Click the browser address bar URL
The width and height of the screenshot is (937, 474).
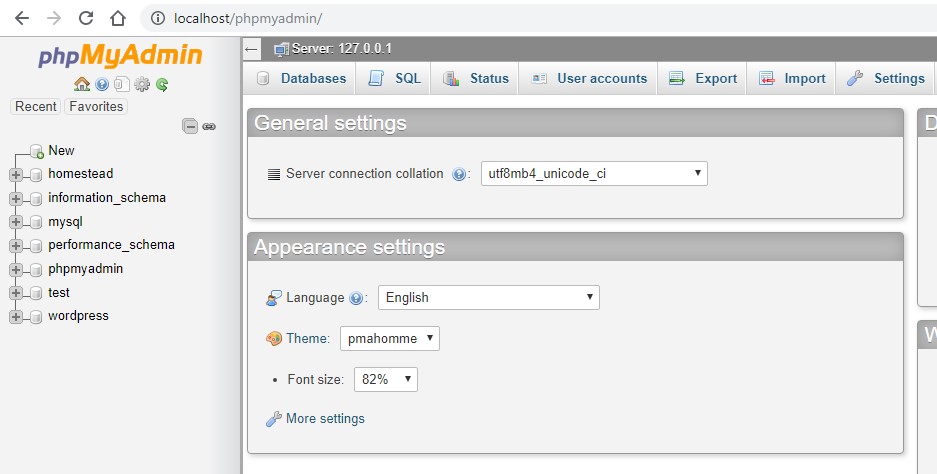(x=248, y=19)
